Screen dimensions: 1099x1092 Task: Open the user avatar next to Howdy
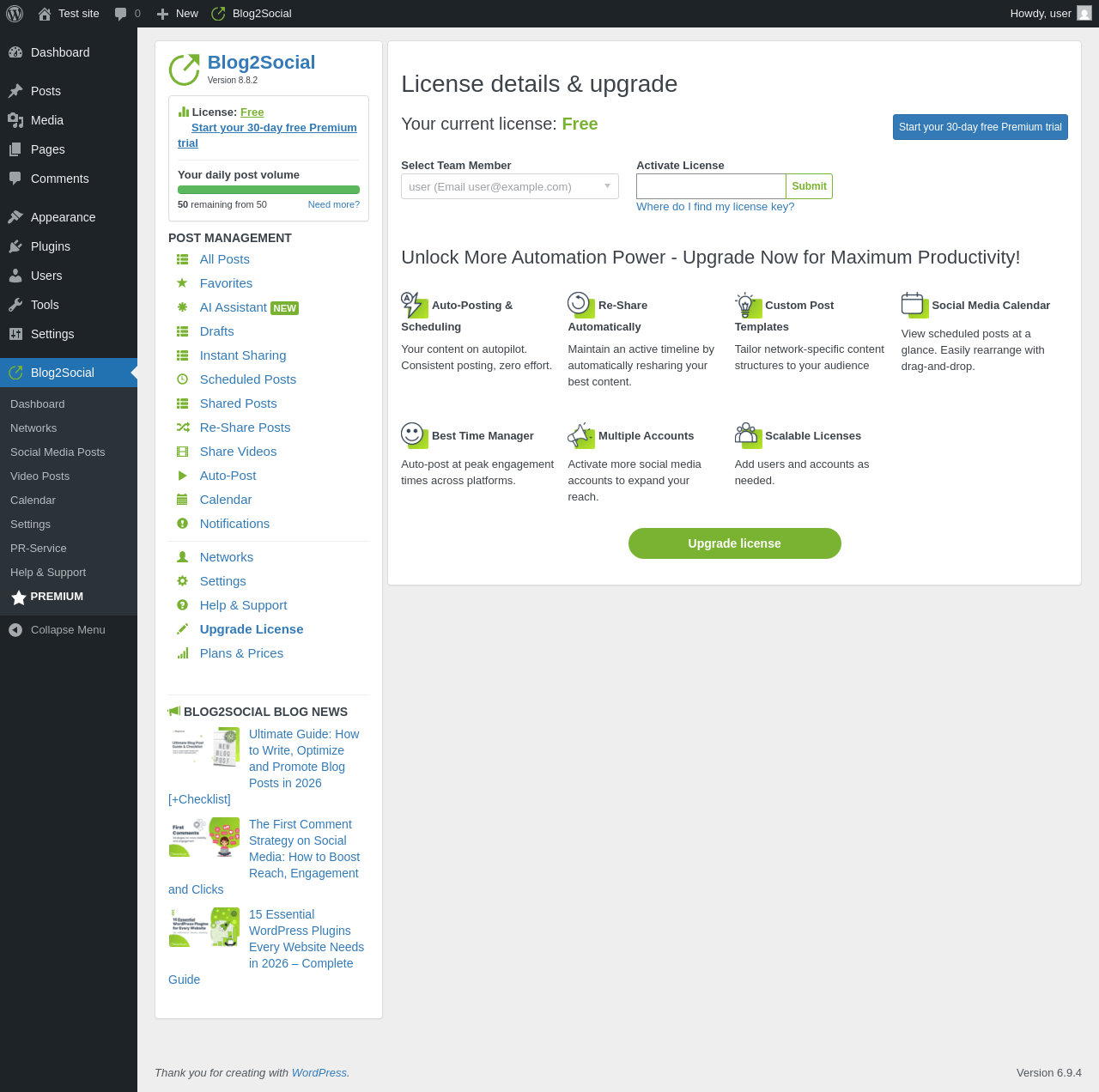pos(1084,13)
